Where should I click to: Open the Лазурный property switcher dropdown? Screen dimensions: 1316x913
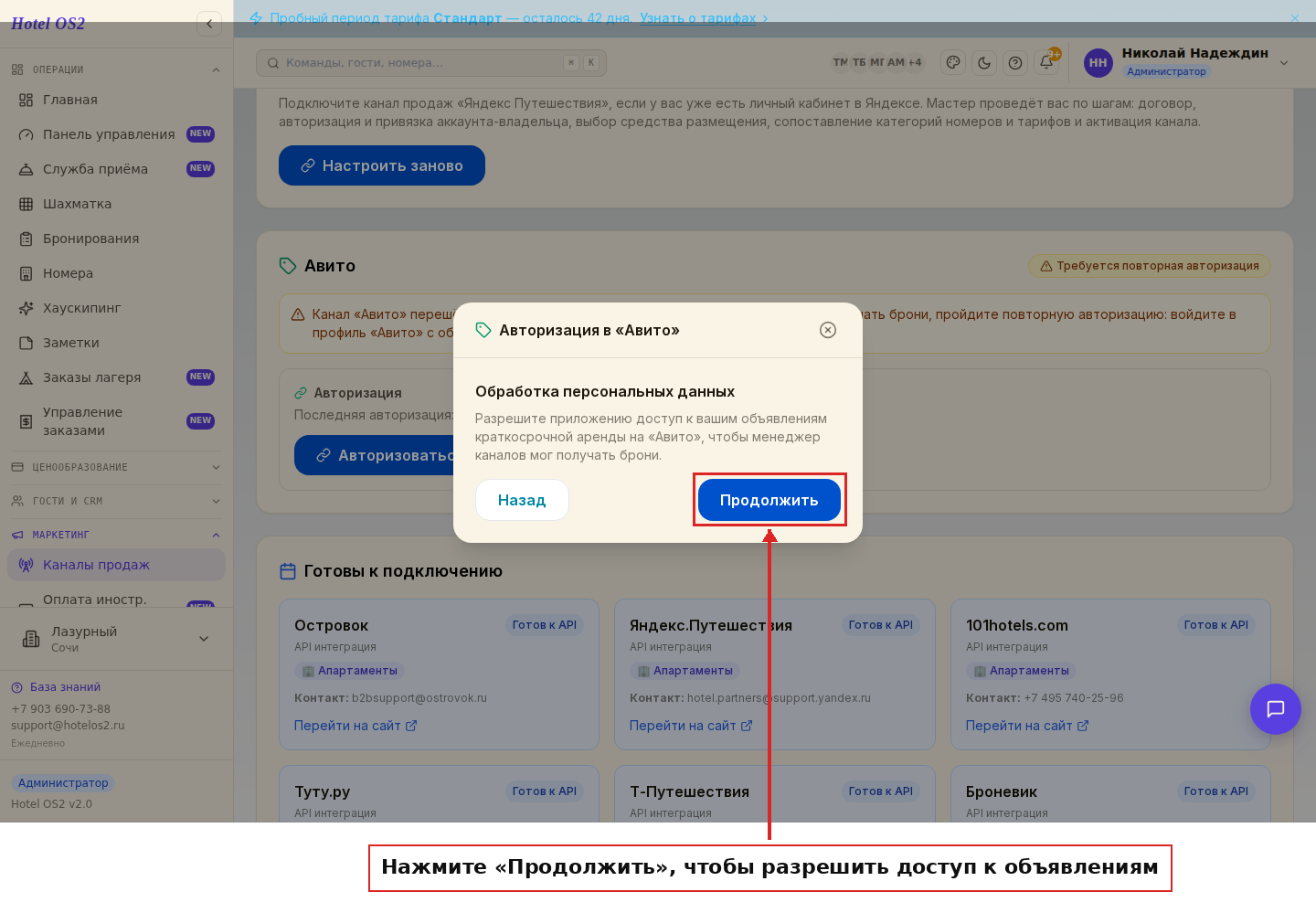coord(116,639)
